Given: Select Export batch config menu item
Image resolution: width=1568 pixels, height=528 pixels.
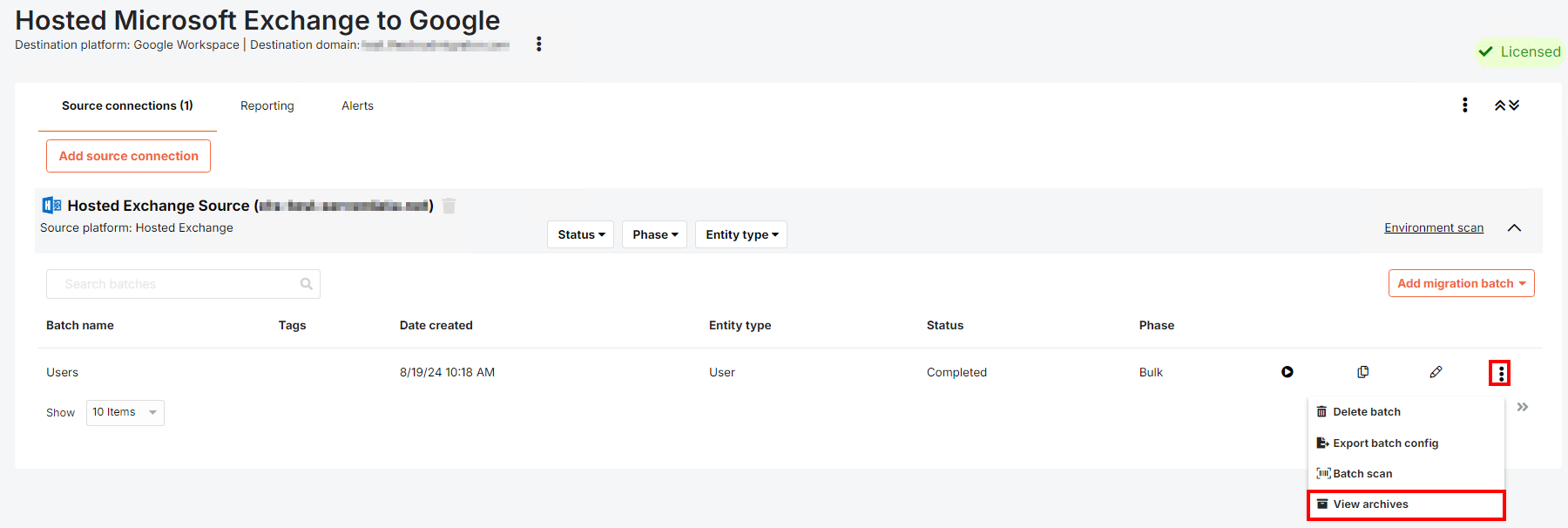Looking at the screenshot, I should [1406, 443].
